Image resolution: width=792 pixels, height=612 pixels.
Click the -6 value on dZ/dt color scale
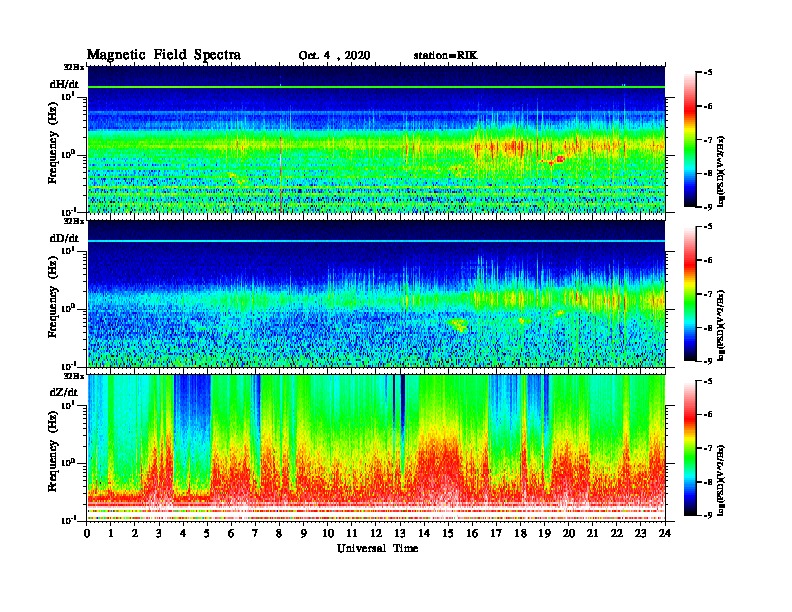pyautogui.click(x=708, y=414)
